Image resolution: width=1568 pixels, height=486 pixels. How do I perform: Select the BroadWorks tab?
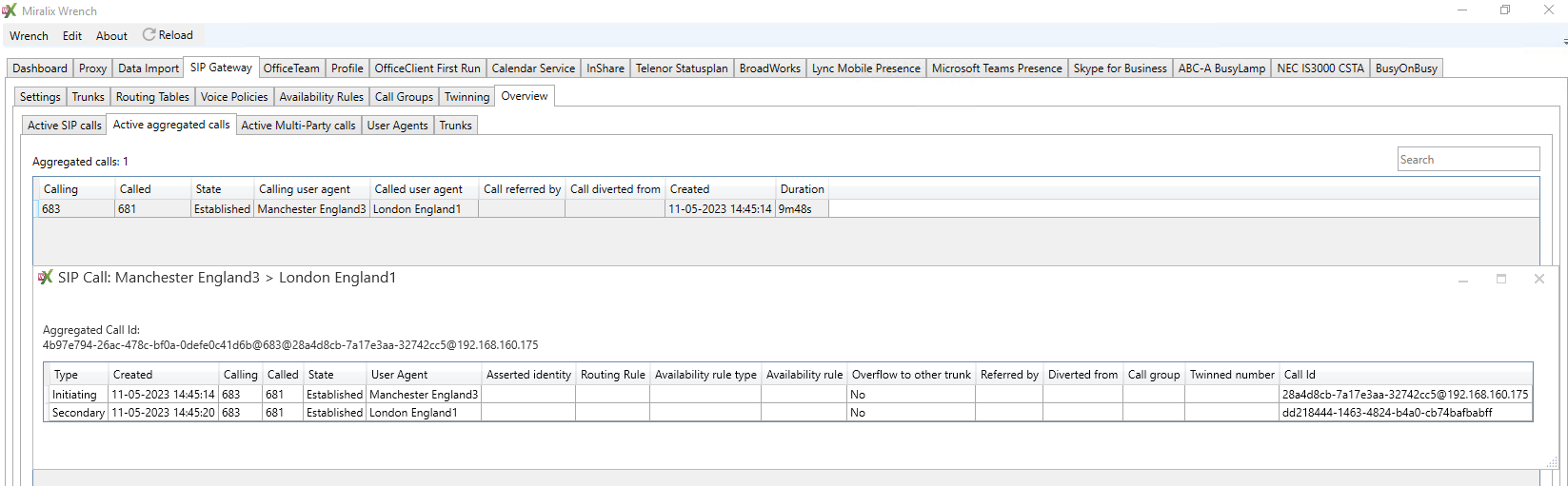(x=770, y=68)
